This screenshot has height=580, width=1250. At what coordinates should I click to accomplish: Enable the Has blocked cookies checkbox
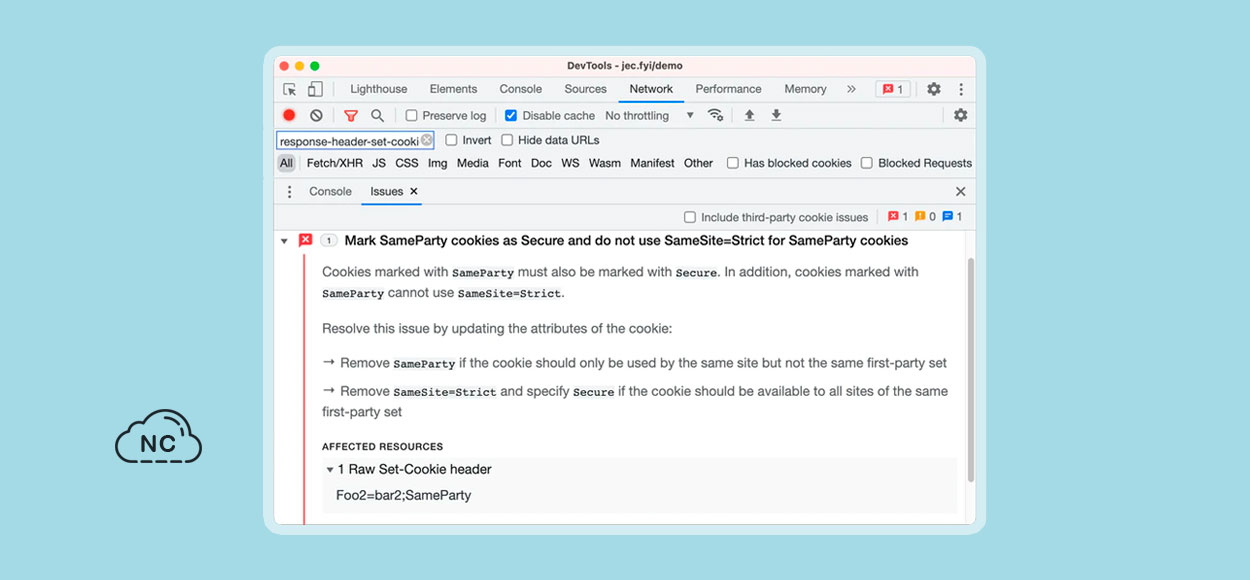tap(733, 163)
